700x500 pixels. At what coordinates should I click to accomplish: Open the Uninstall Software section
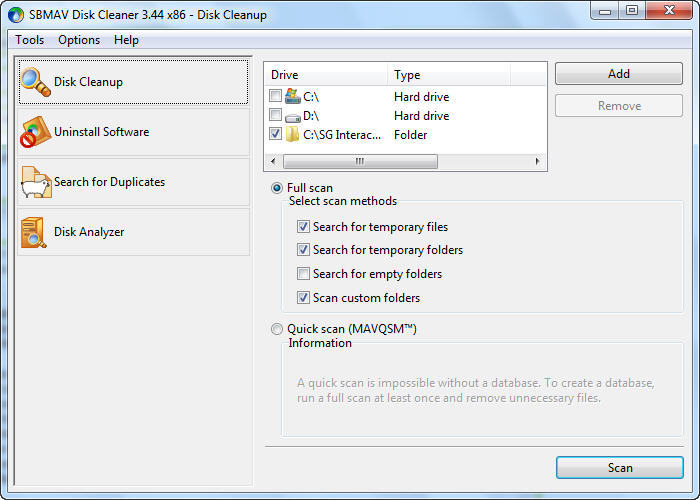(x=133, y=132)
